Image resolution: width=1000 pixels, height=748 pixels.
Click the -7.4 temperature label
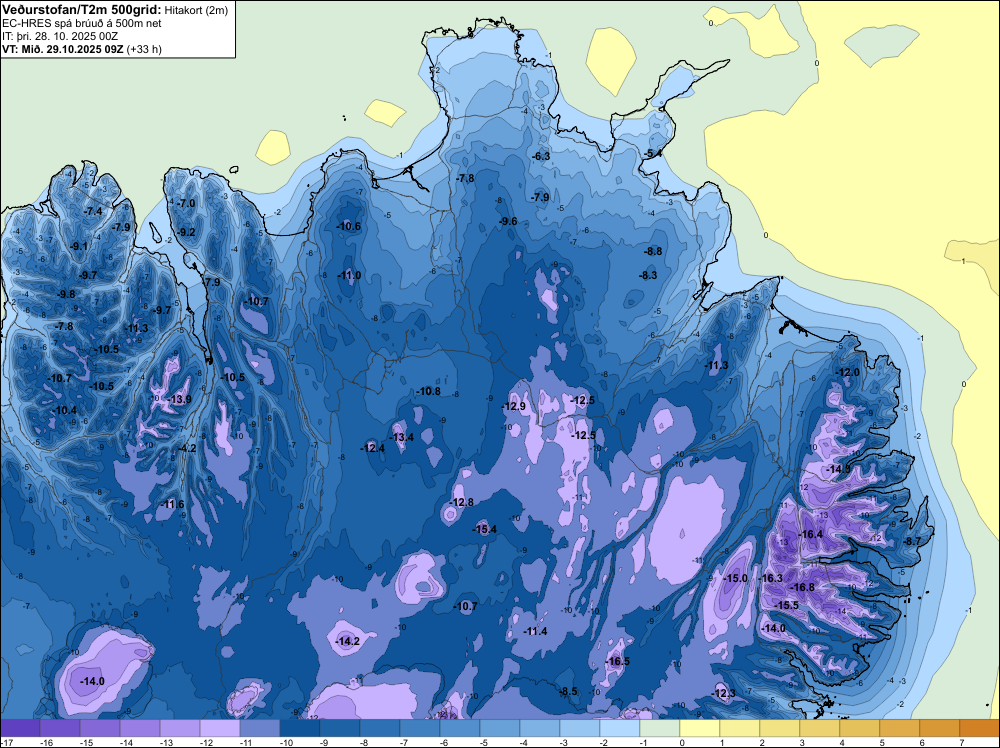tap(92, 211)
